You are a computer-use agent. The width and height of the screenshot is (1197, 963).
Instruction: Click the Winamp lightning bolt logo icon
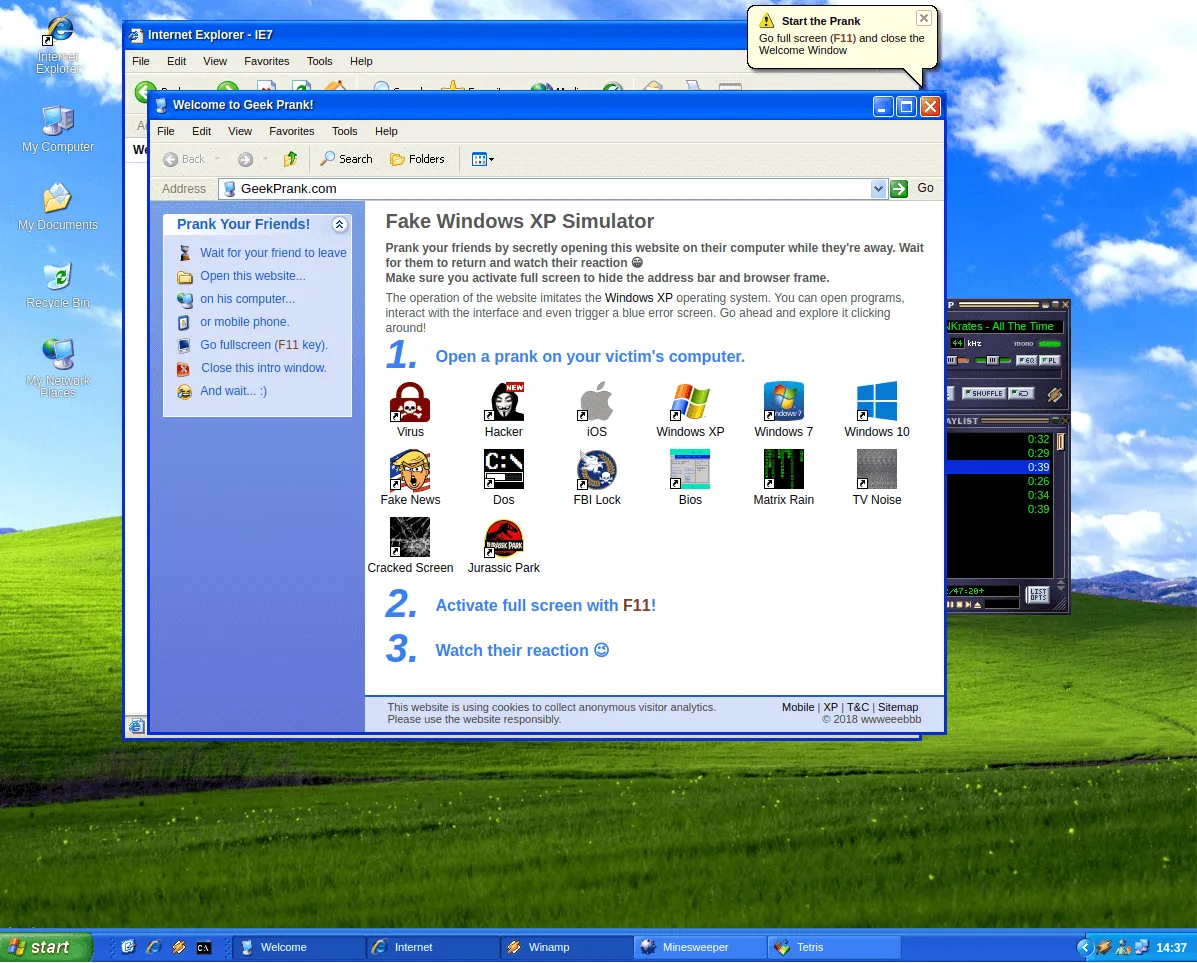[1054, 395]
